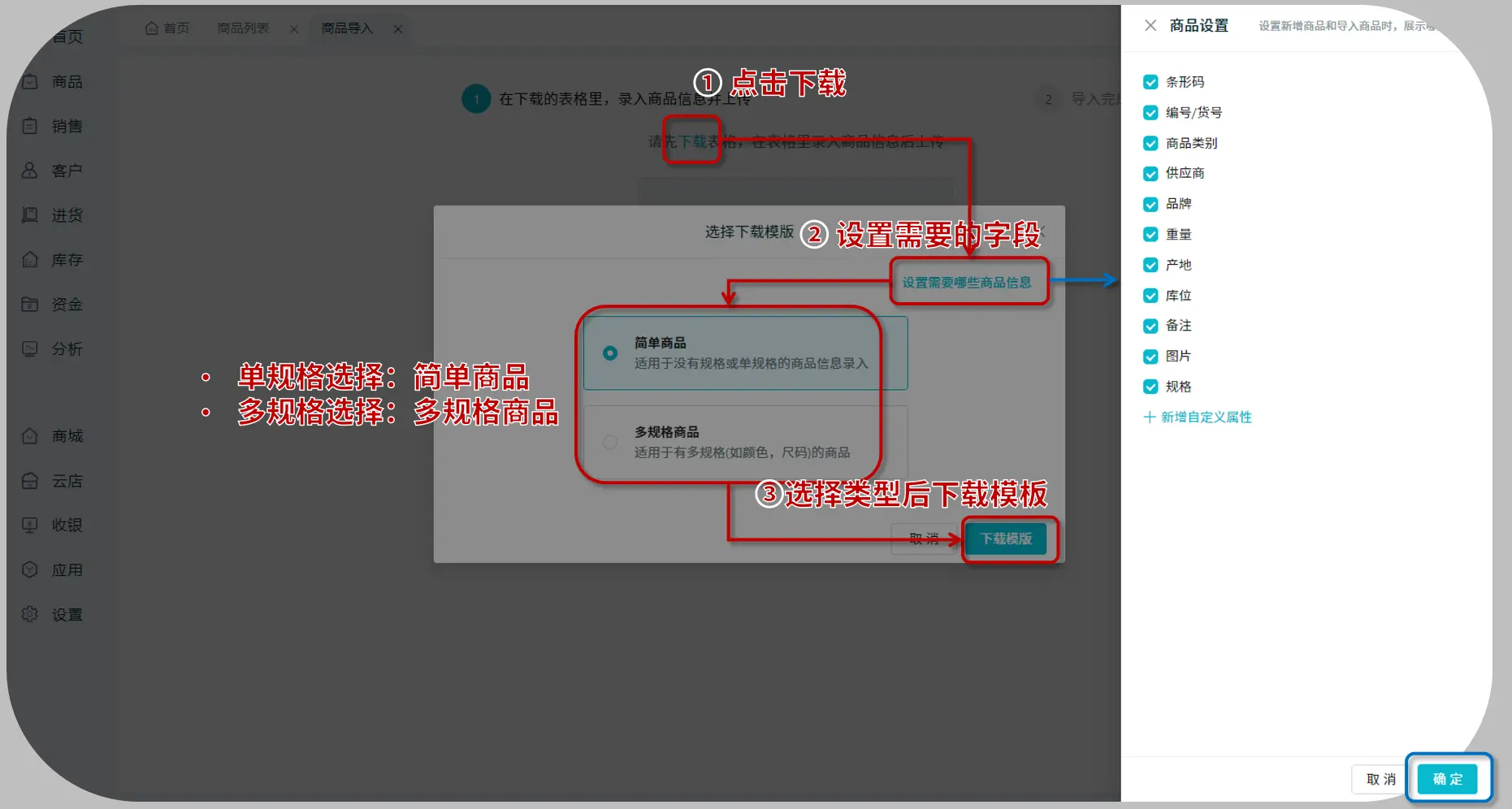Click the 下载 link in the upload hint
The height and width of the screenshot is (809, 1512).
[x=692, y=142]
